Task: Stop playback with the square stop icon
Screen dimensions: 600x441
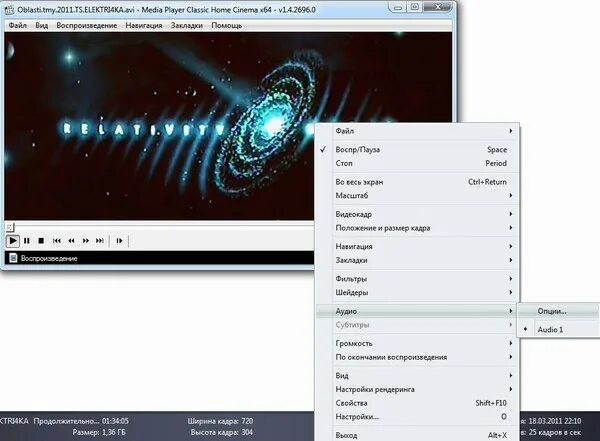Action: point(41,241)
